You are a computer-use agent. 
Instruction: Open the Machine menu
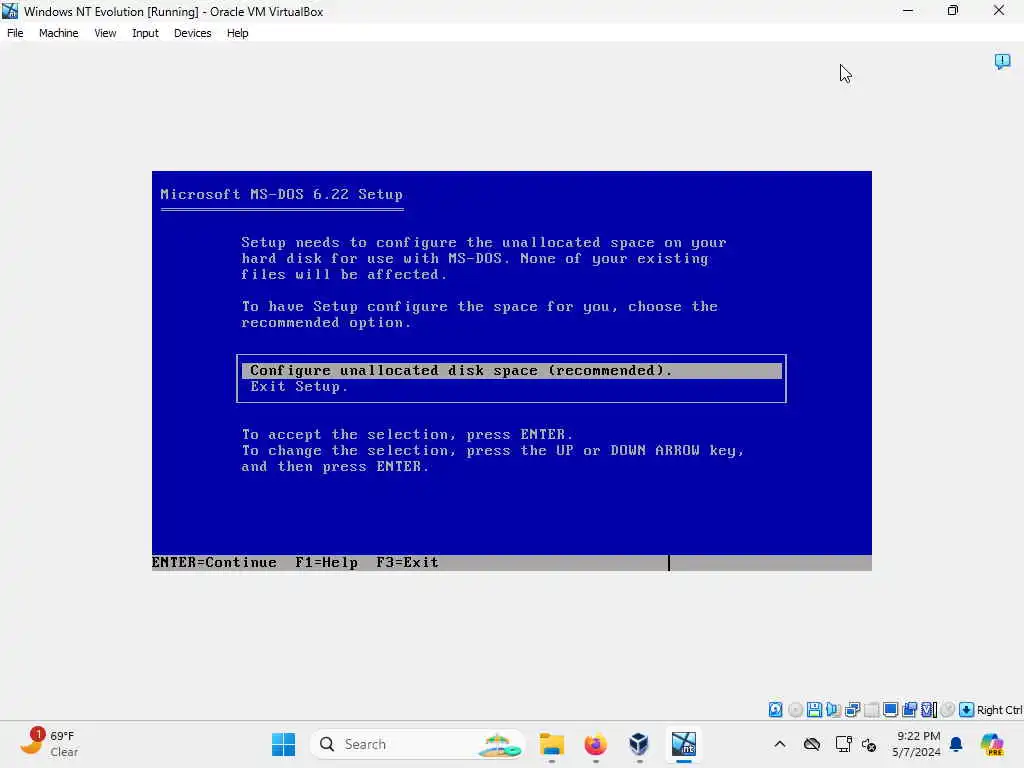58,33
